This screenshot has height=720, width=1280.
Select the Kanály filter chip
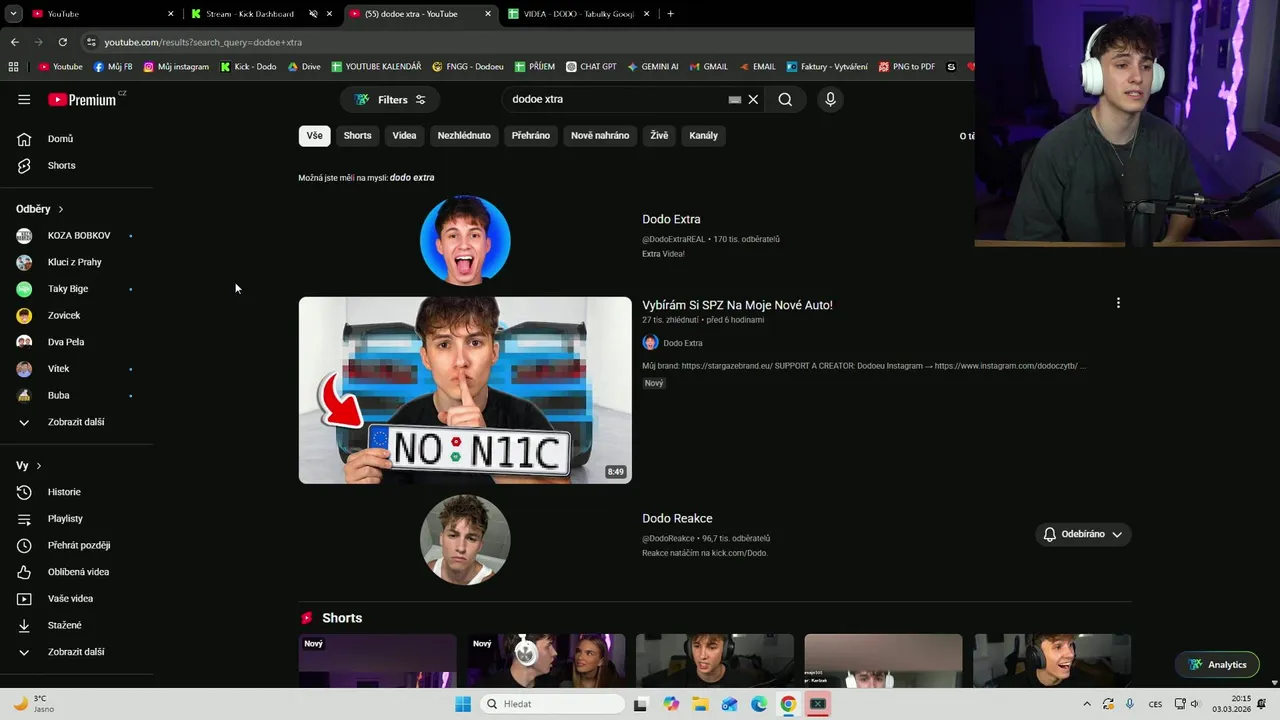704,136
